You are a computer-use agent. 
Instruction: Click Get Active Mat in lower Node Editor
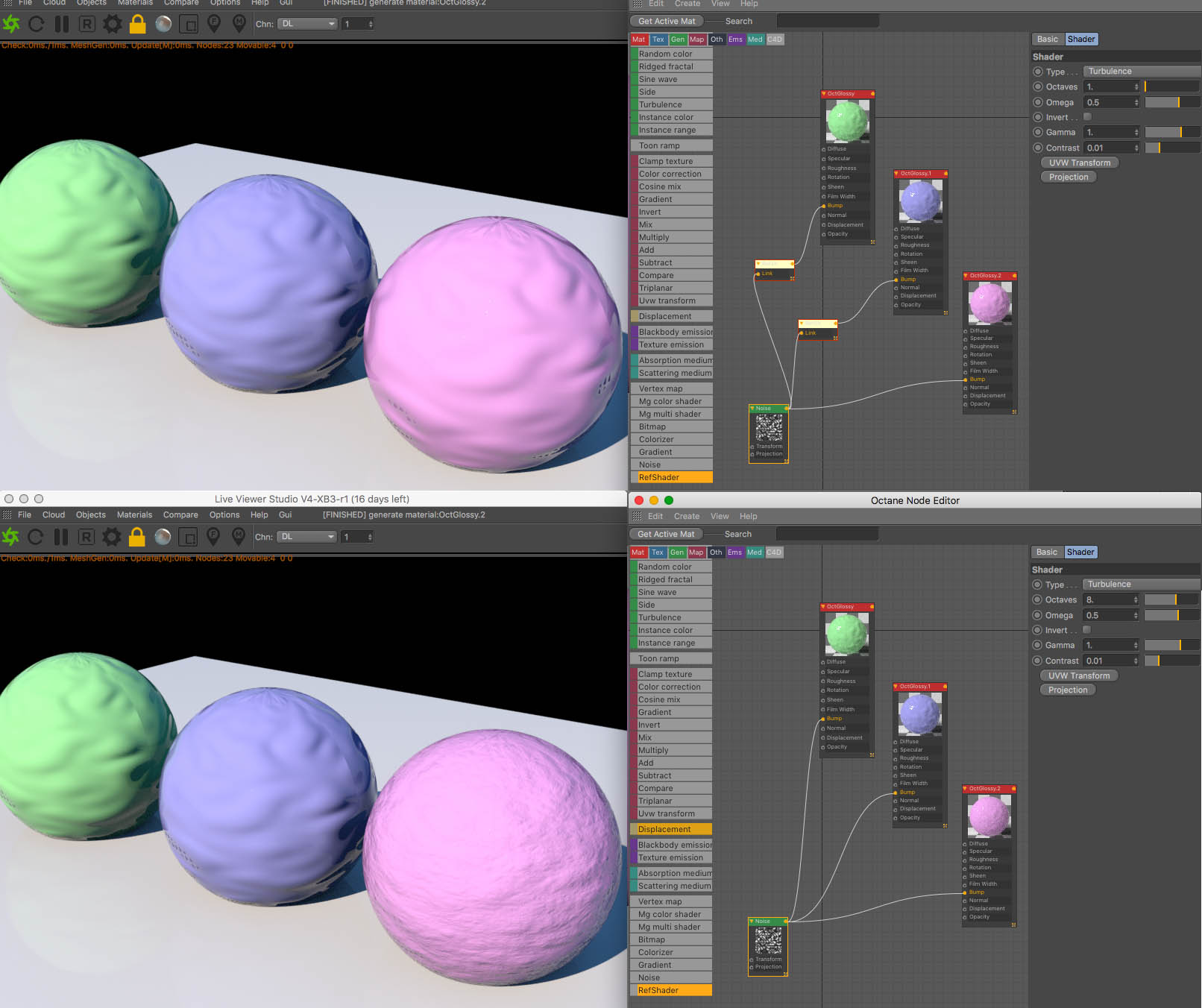point(666,534)
